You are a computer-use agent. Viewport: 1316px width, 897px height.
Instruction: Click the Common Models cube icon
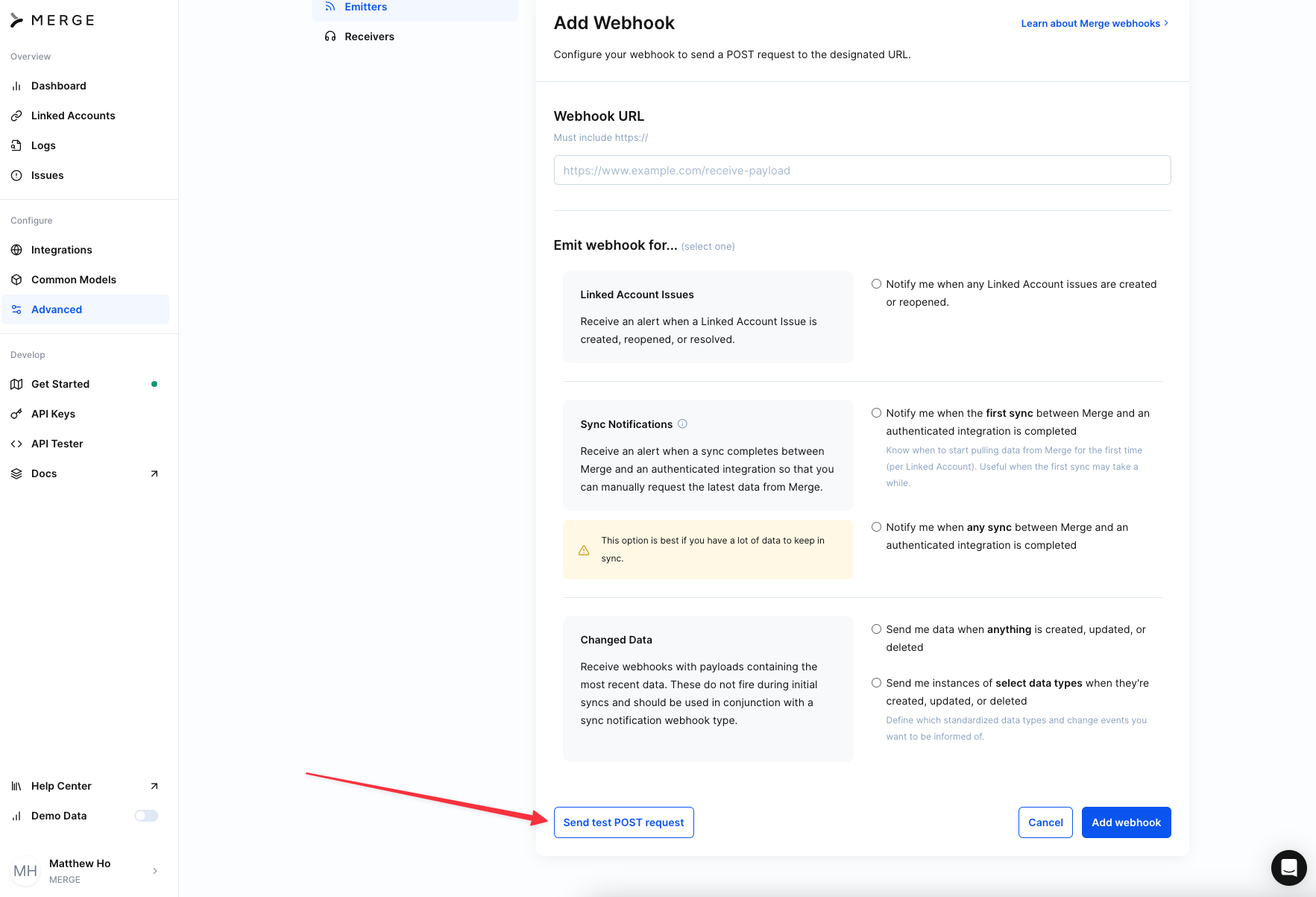[16, 280]
